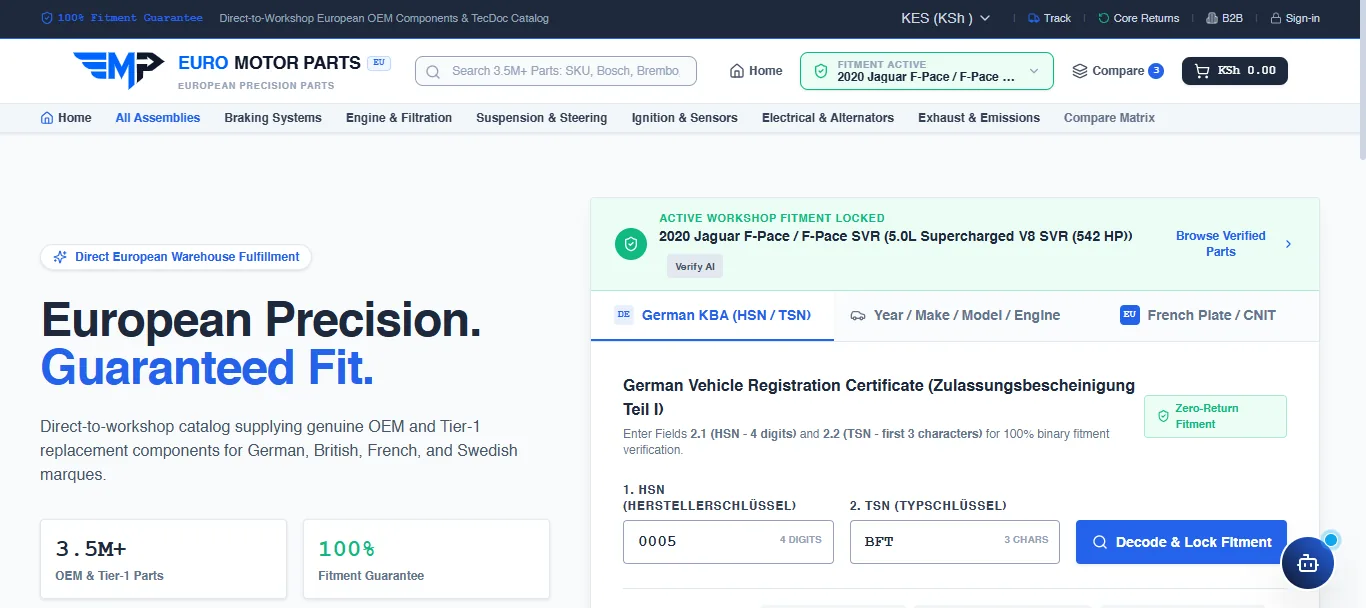Switch to French Plate / CNIT tab
This screenshot has height=608, width=1366.
coord(1198,315)
